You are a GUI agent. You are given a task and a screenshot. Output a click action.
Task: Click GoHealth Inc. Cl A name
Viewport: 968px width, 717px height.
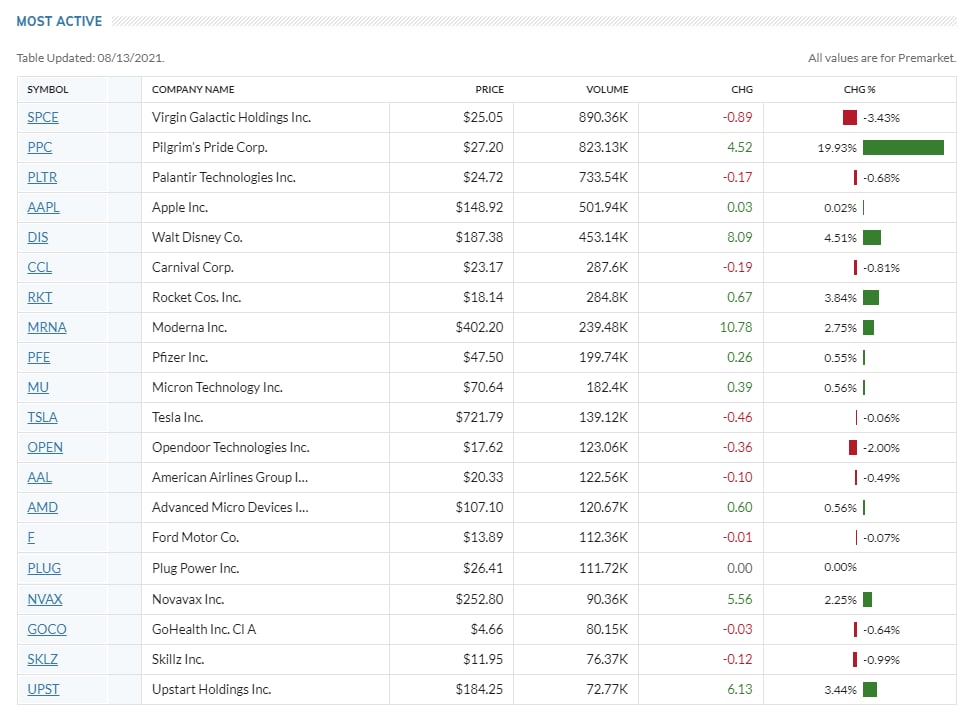[x=204, y=629]
